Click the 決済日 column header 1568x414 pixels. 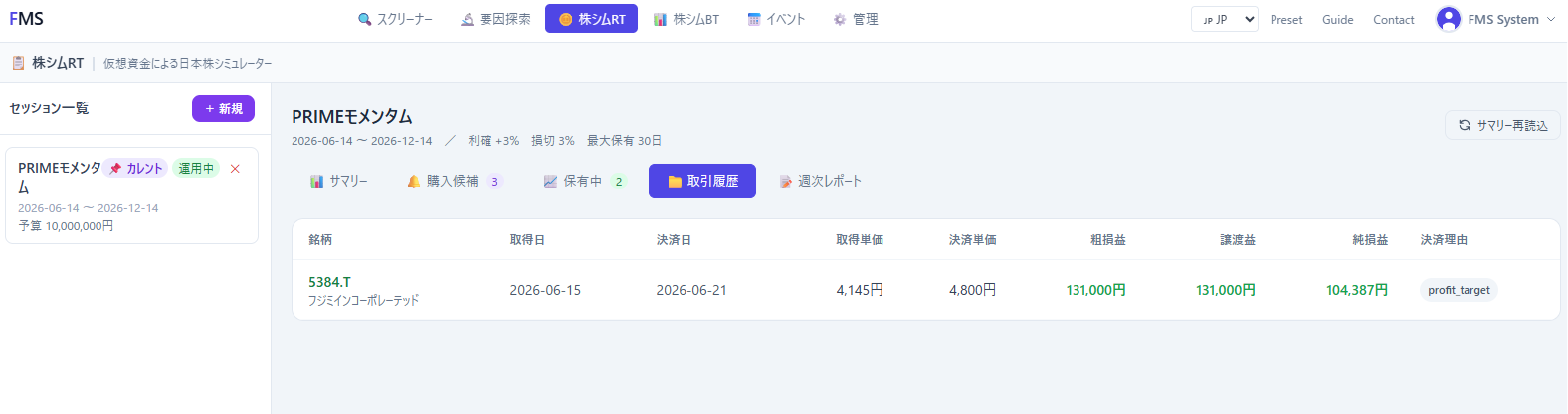pos(674,240)
